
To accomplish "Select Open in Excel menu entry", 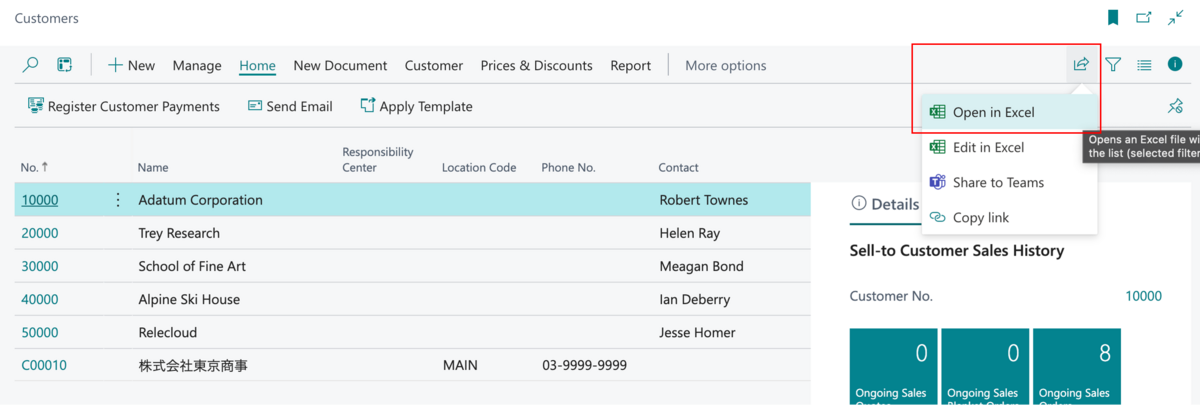I will coord(993,113).
